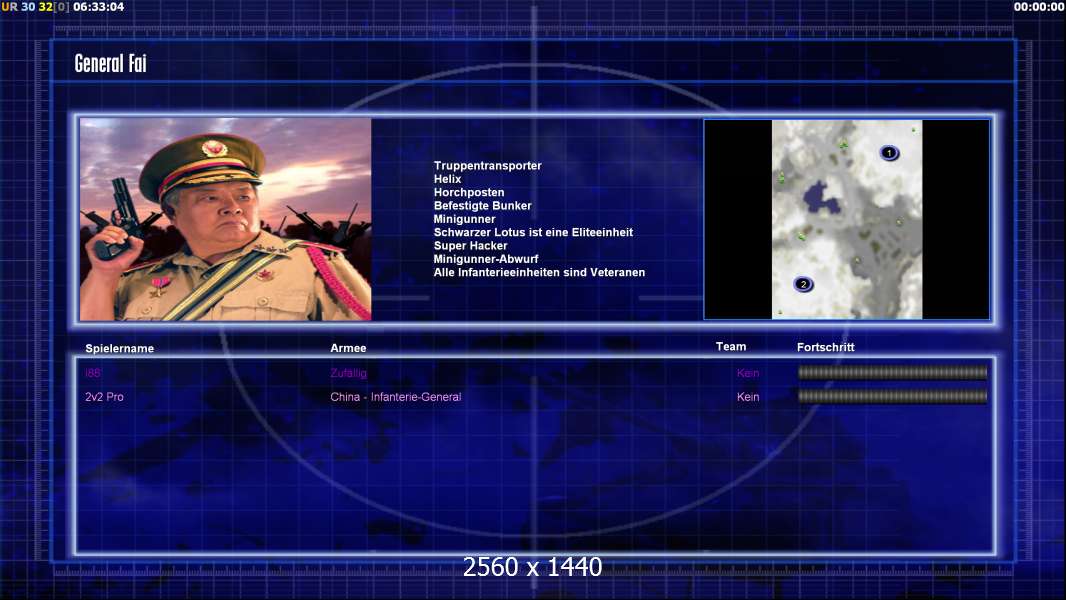Click player name '2v2 Pro'
Screen dimensions: 1066x600
[104, 397]
